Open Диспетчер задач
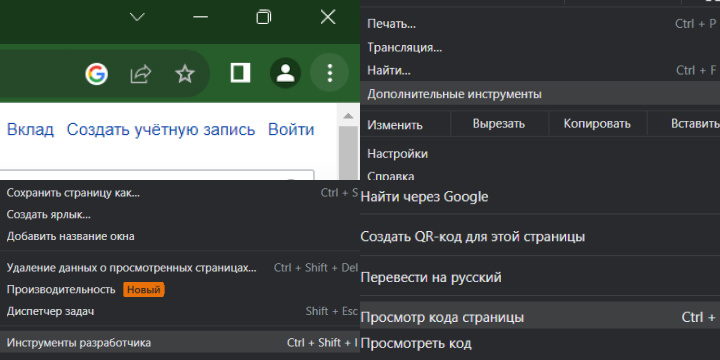The image size is (720, 360). click(180, 311)
